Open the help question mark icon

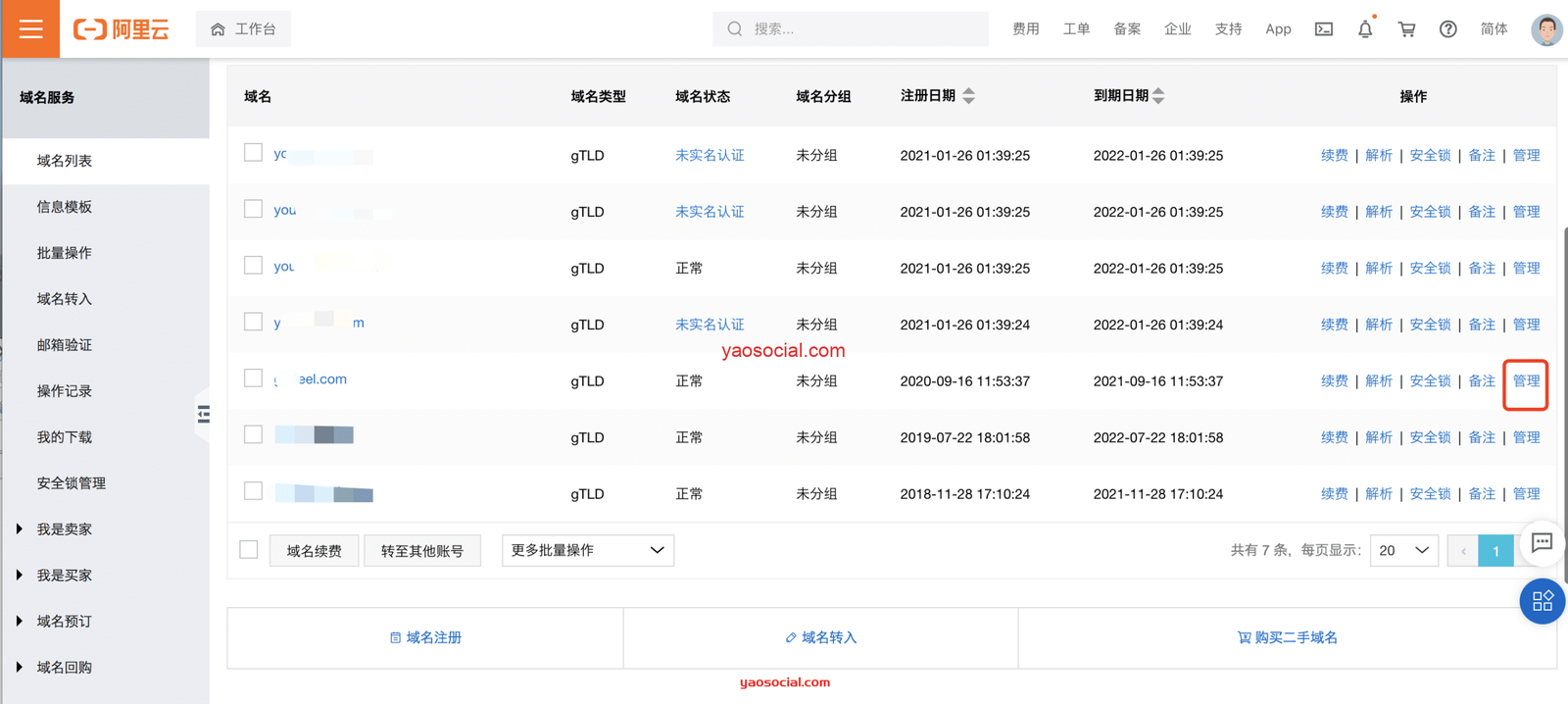[x=1447, y=29]
